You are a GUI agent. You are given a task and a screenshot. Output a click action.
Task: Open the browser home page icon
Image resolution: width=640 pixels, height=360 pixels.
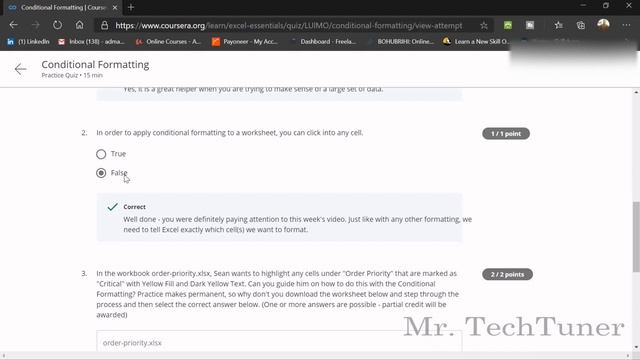[x=80, y=25]
